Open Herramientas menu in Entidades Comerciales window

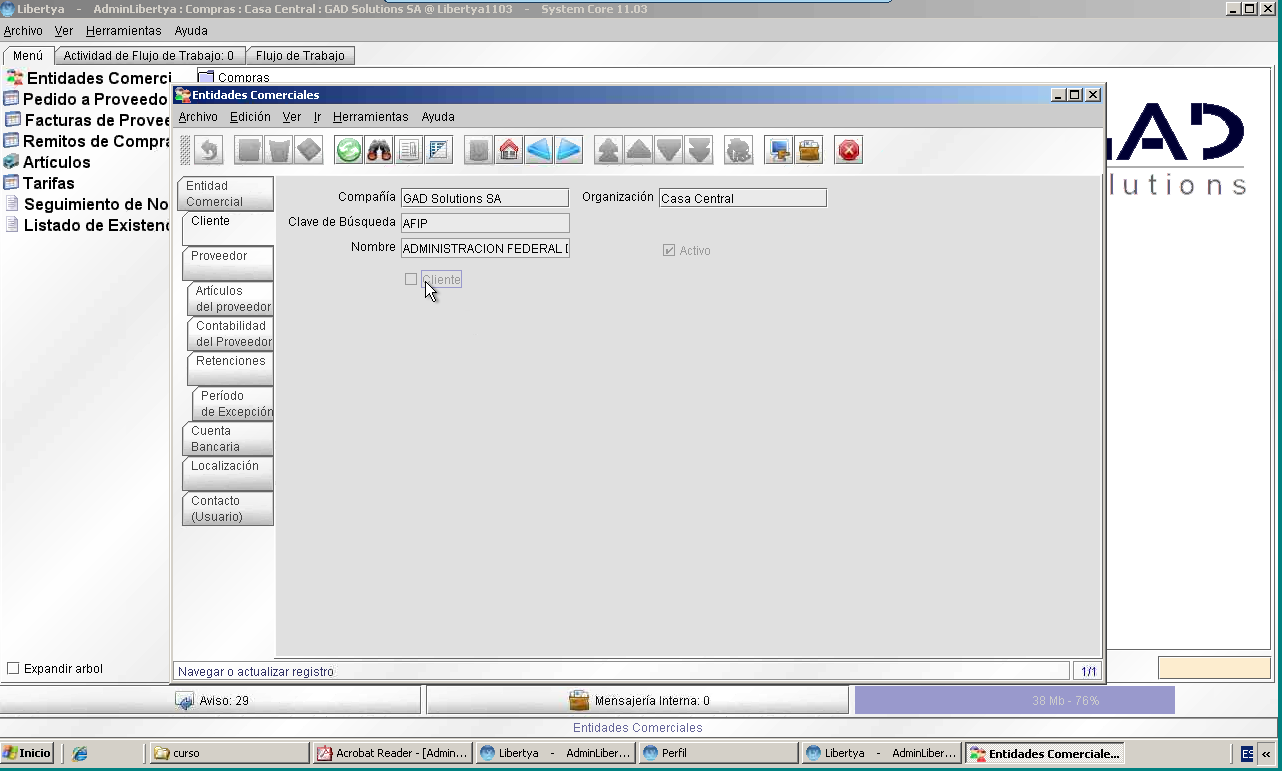point(371,117)
